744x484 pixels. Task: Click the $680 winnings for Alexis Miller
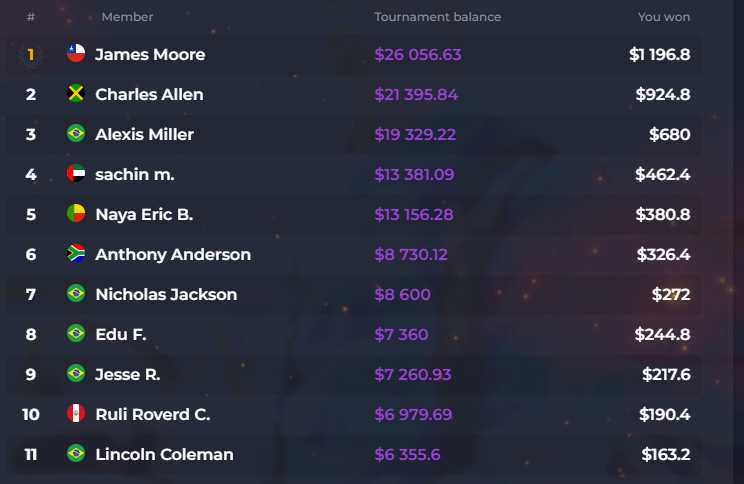pyautogui.click(x=669, y=134)
